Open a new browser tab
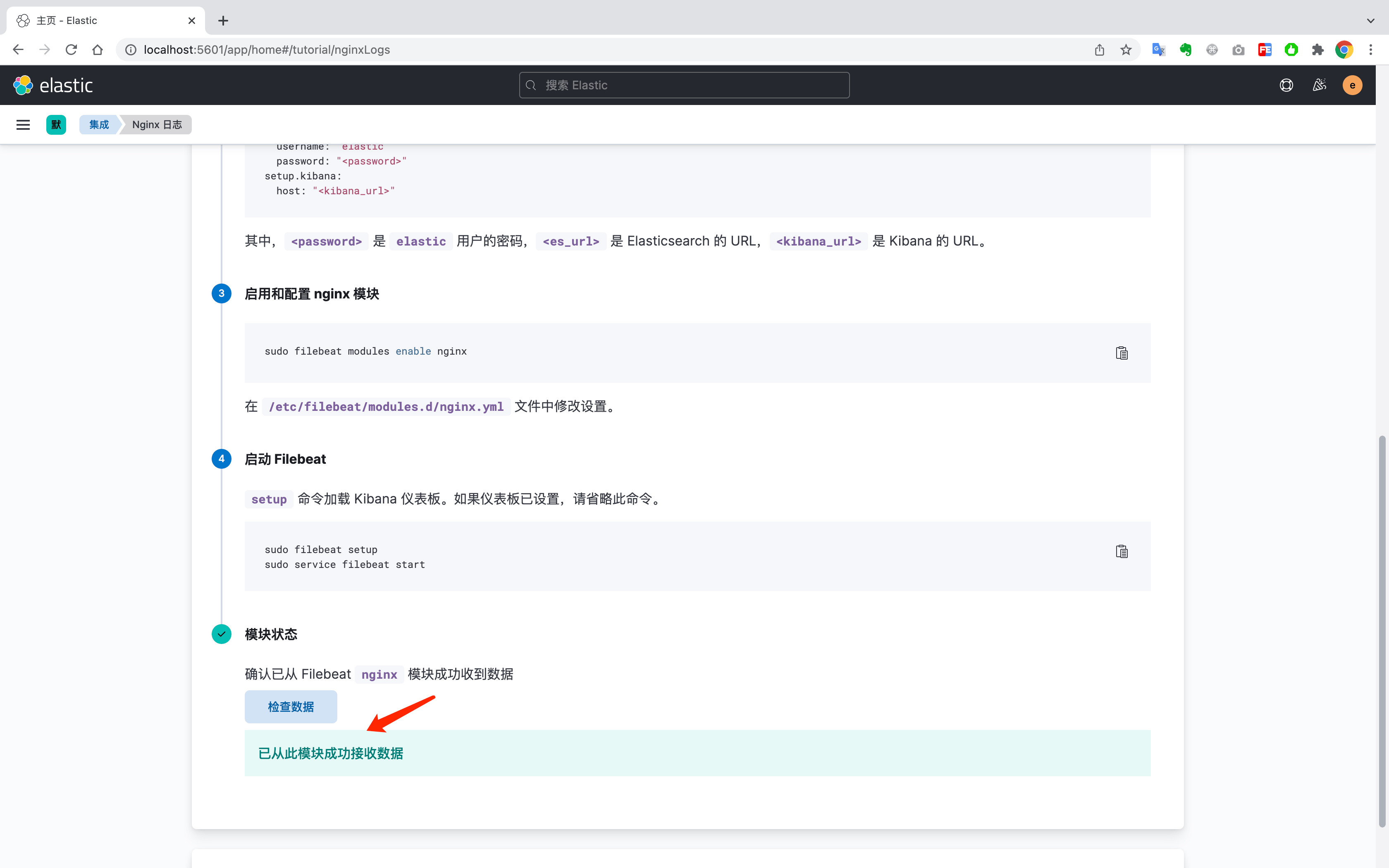The image size is (1389, 868). pos(223,21)
